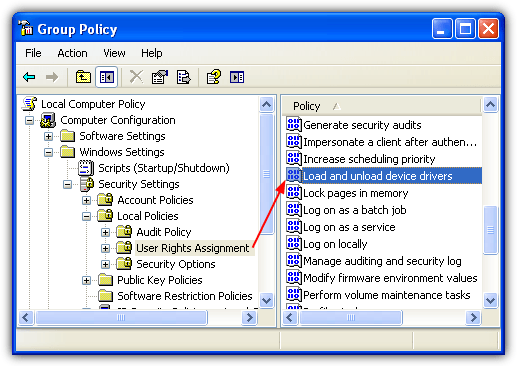Viewport: 517px width, 366px height.
Task: Select Impersonate a client after authentication policy
Action: click(x=390, y=142)
